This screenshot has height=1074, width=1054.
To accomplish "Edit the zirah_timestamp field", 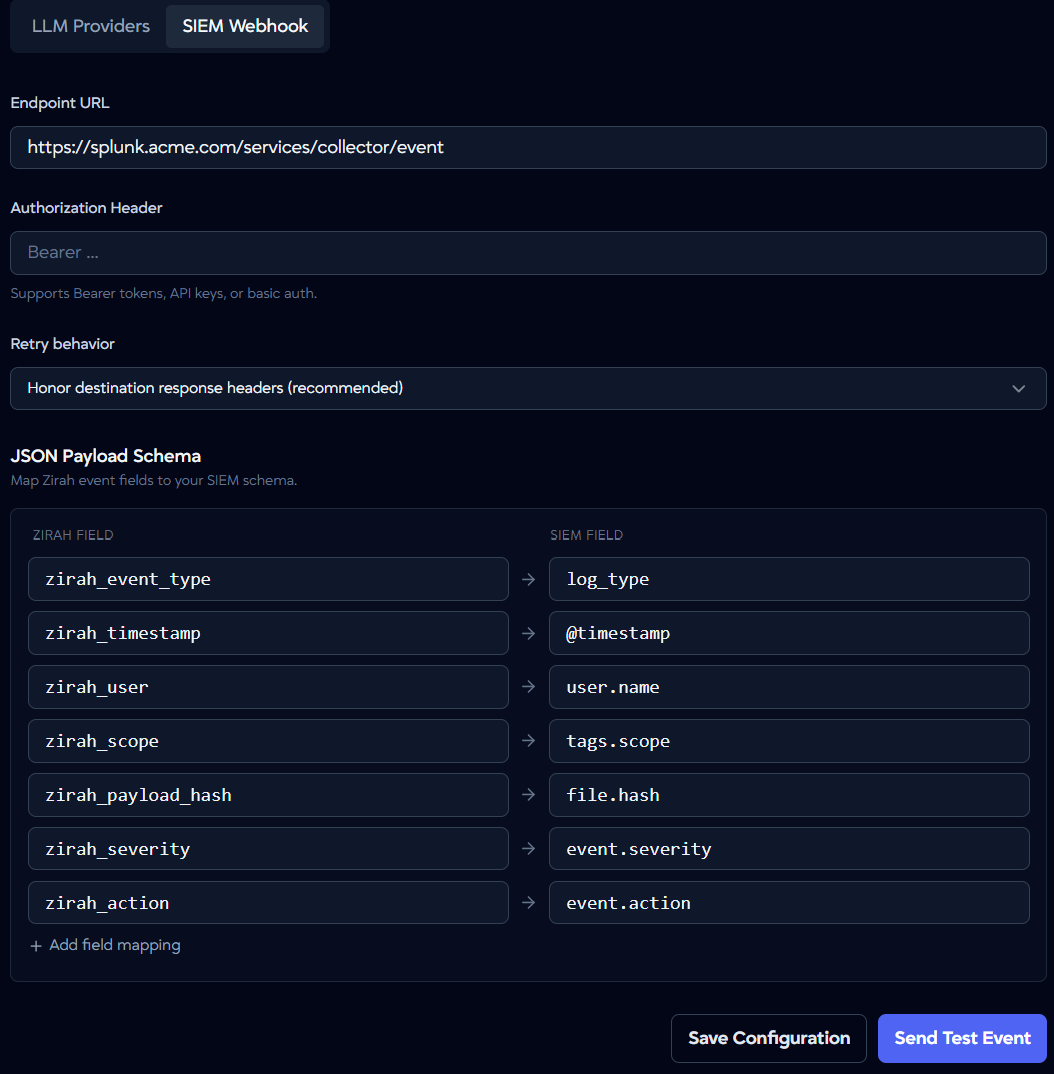I will 268,633.
